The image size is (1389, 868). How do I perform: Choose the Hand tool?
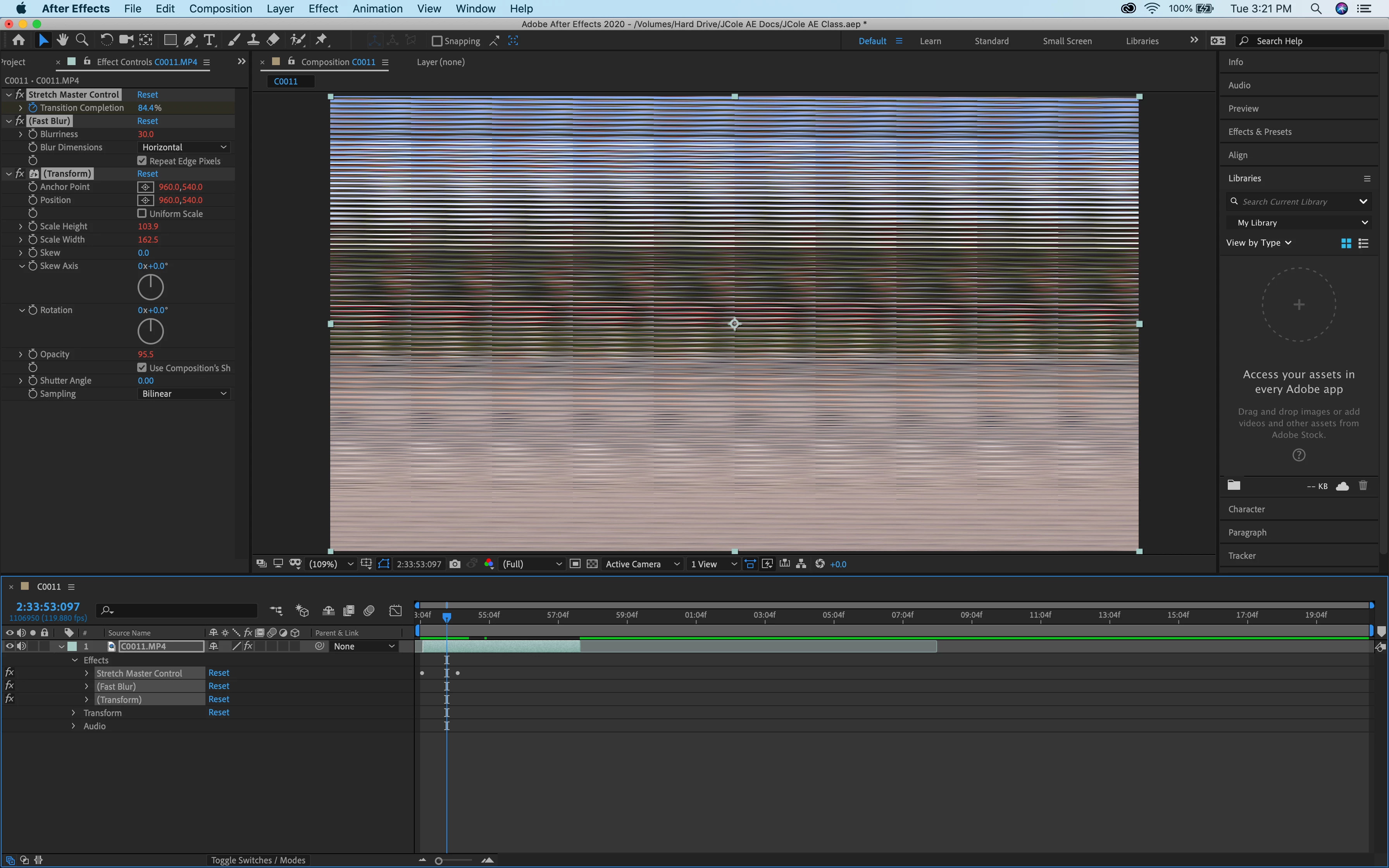62,40
